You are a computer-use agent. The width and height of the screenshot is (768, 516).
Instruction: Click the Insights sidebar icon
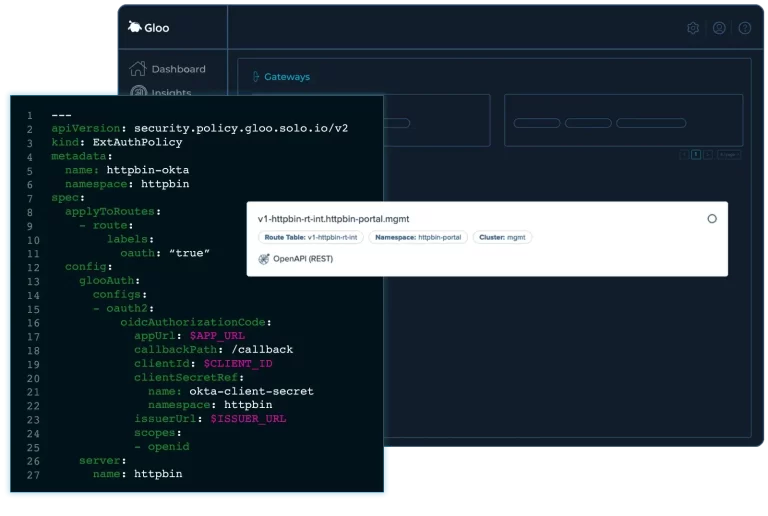click(138, 92)
